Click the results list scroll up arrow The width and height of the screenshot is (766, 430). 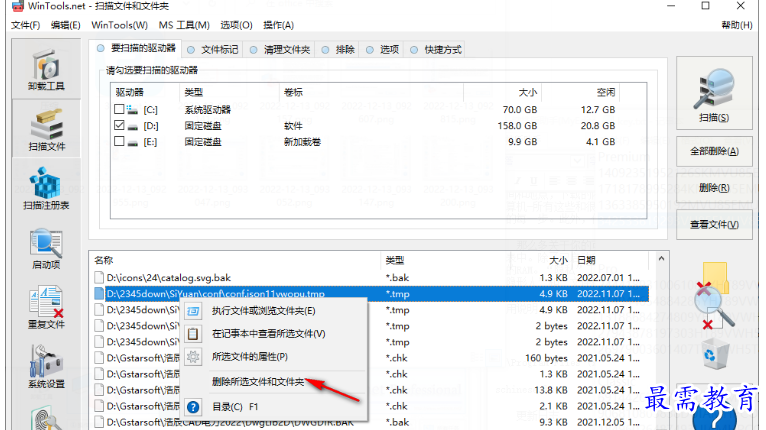tap(661, 258)
